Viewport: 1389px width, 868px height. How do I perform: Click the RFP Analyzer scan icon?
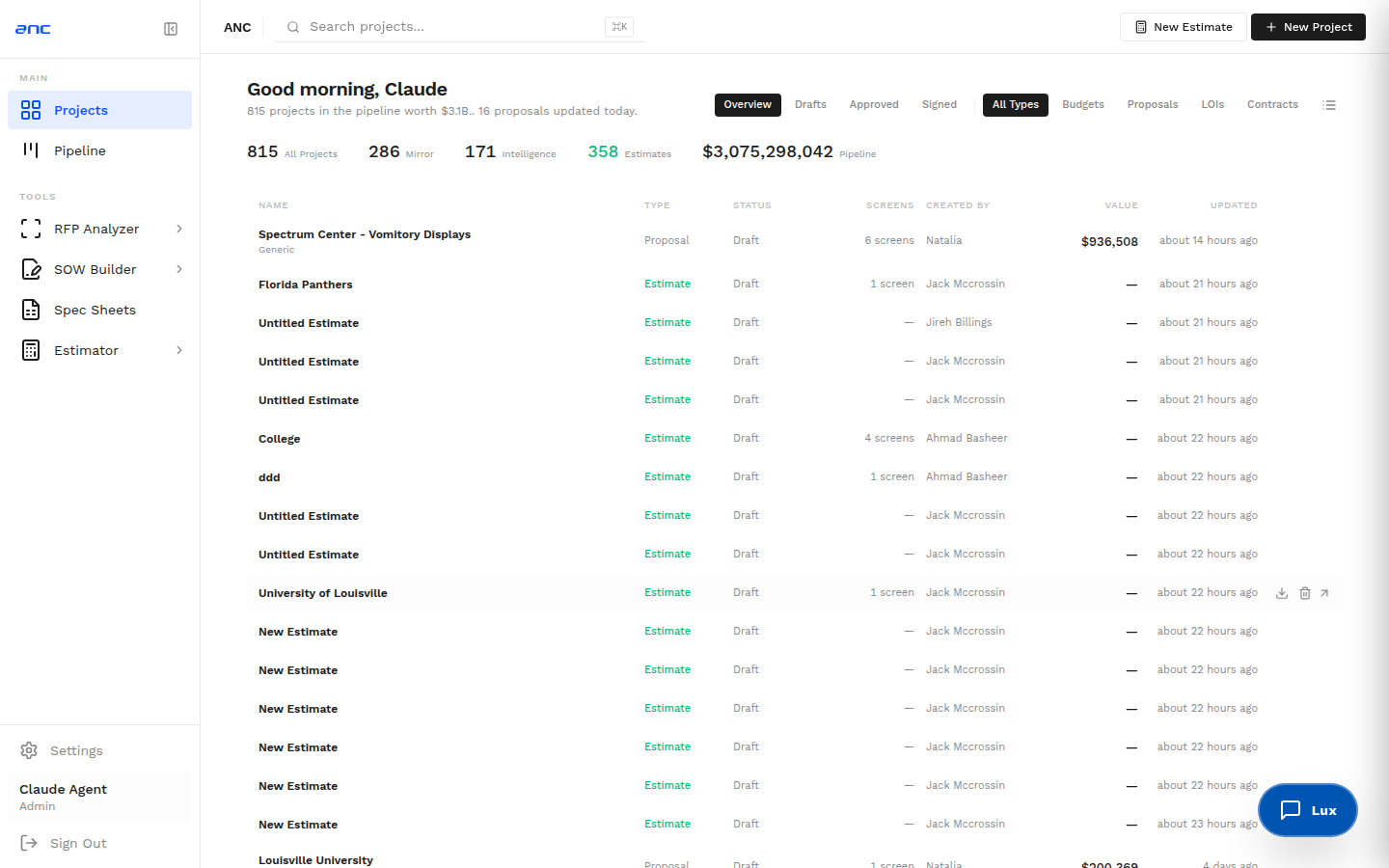[x=31, y=229]
